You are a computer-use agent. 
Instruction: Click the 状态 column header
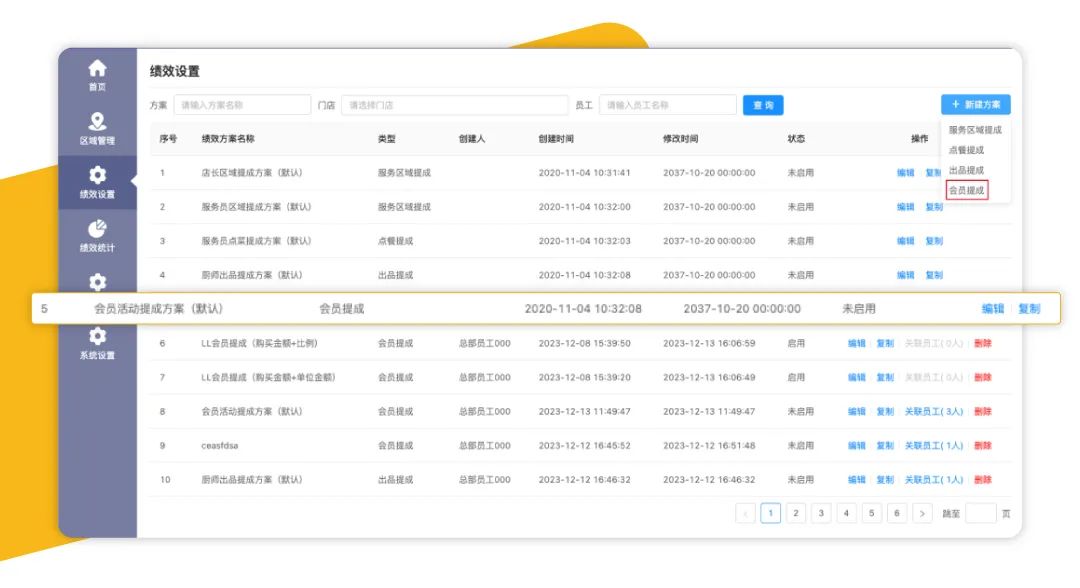(796, 138)
